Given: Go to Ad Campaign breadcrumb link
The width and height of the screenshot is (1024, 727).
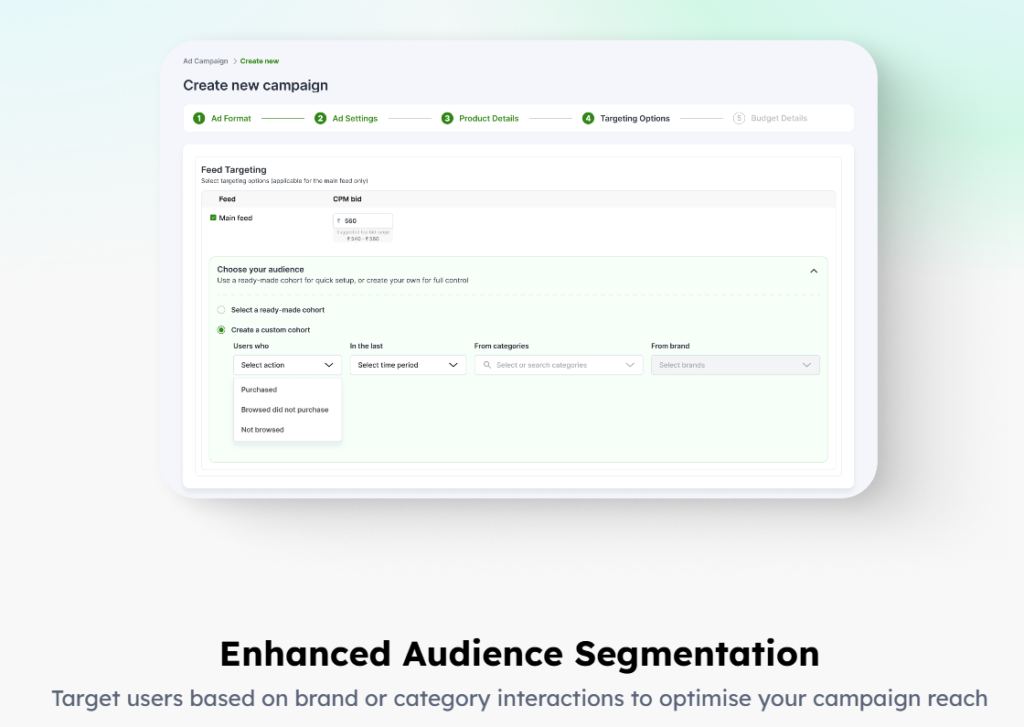Looking at the screenshot, I should click(205, 61).
